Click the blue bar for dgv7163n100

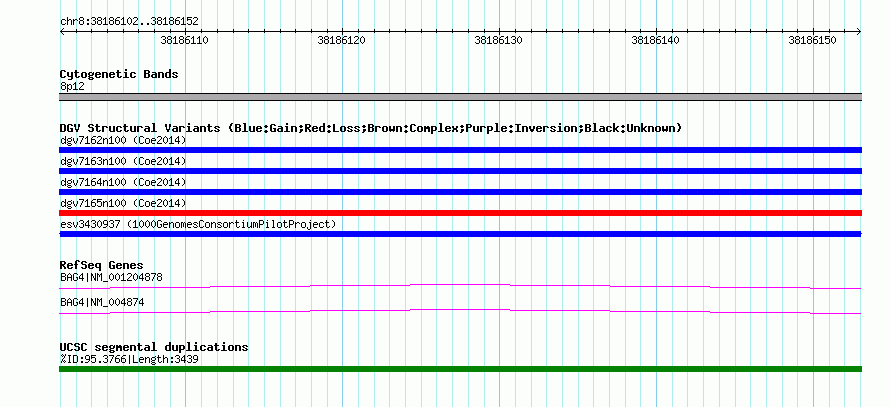click(x=460, y=171)
